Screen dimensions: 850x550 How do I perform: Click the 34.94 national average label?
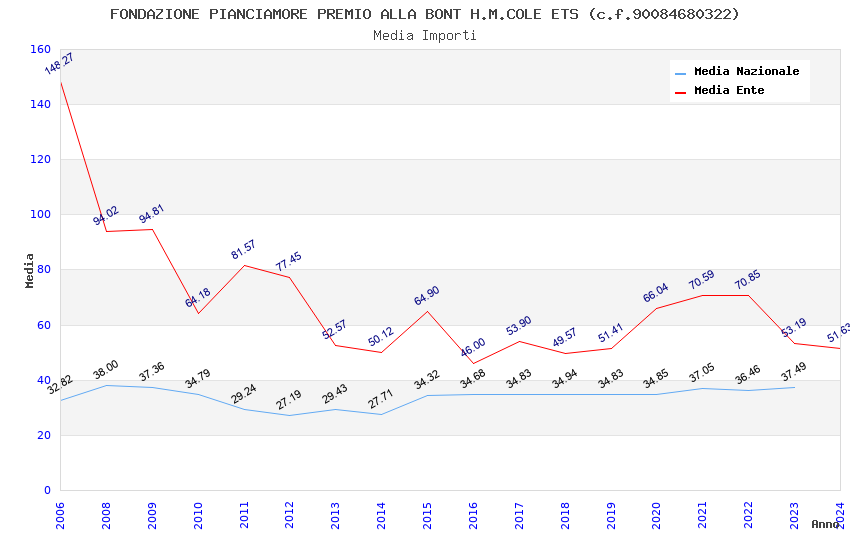pos(565,379)
